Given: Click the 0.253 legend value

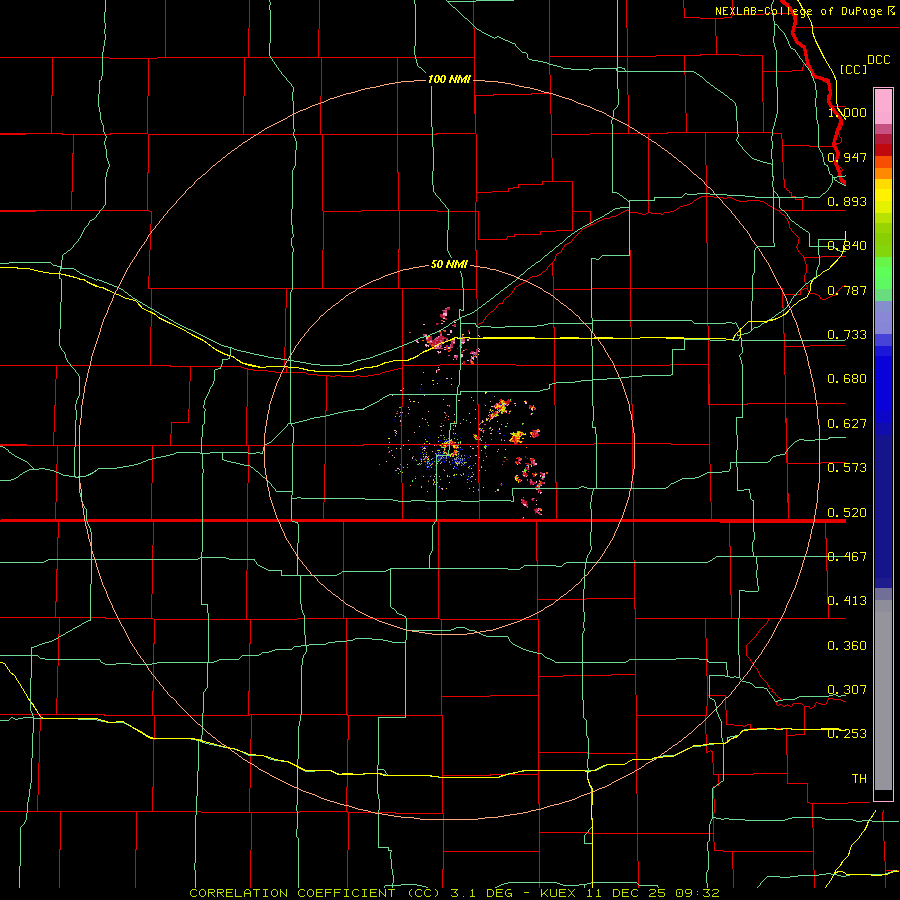Looking at the screenshot, I should coord(847,734).
